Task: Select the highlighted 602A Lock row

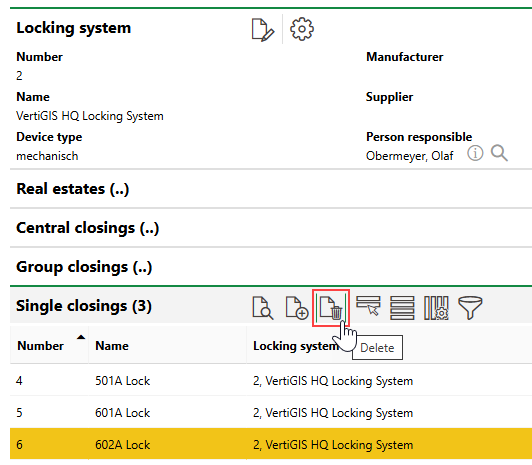Action: pyautogui.click(x=271, y=444)
